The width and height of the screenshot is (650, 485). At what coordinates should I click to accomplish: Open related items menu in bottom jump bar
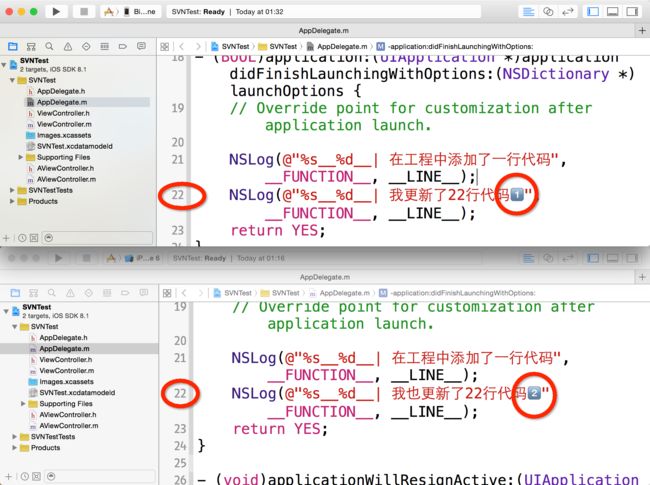167,293
